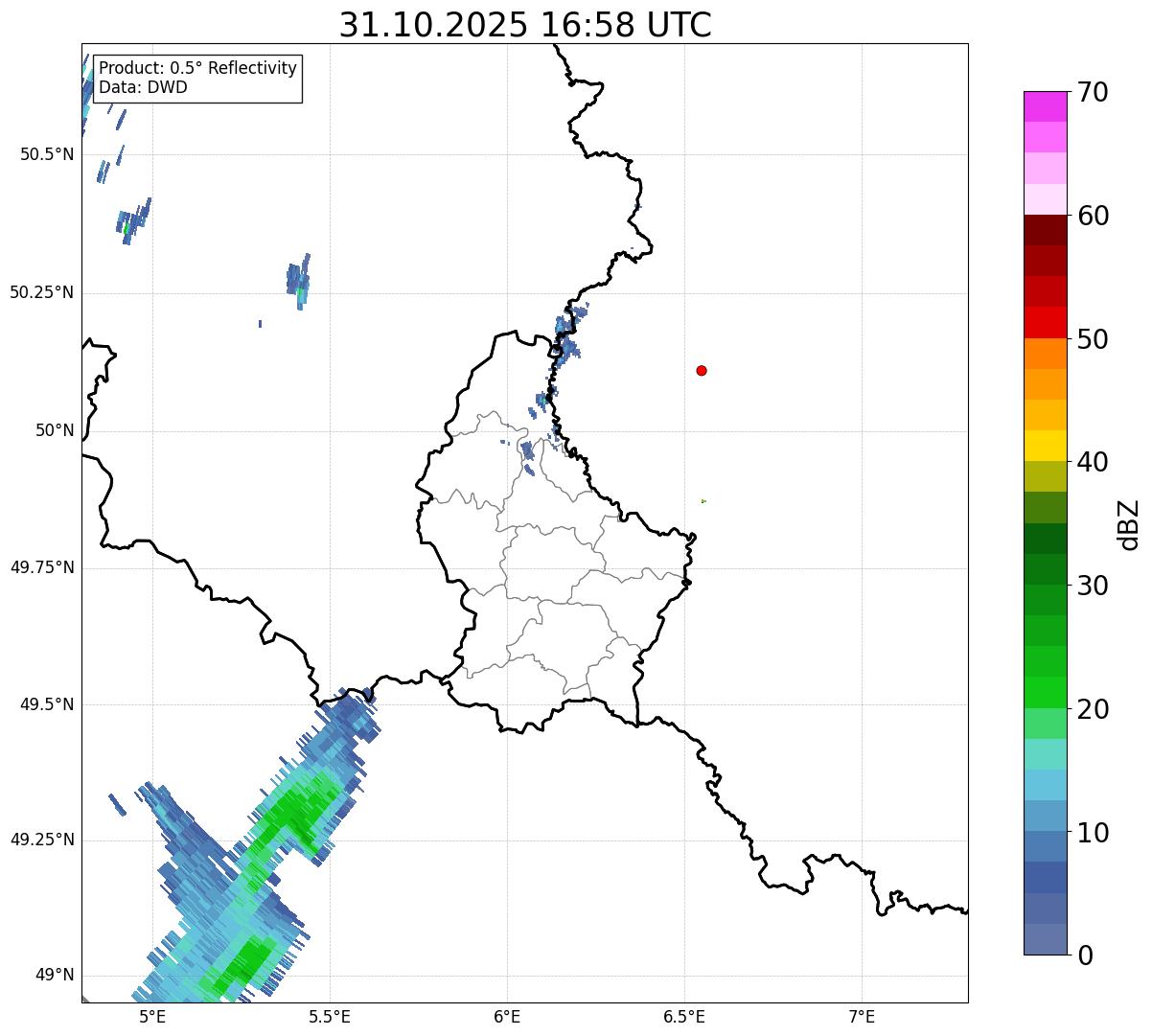Viewport: 1152px width, 1036px height.
Task: Click the dark maroon swatch just below 60 dBZ
Action: pos(1045,230)
